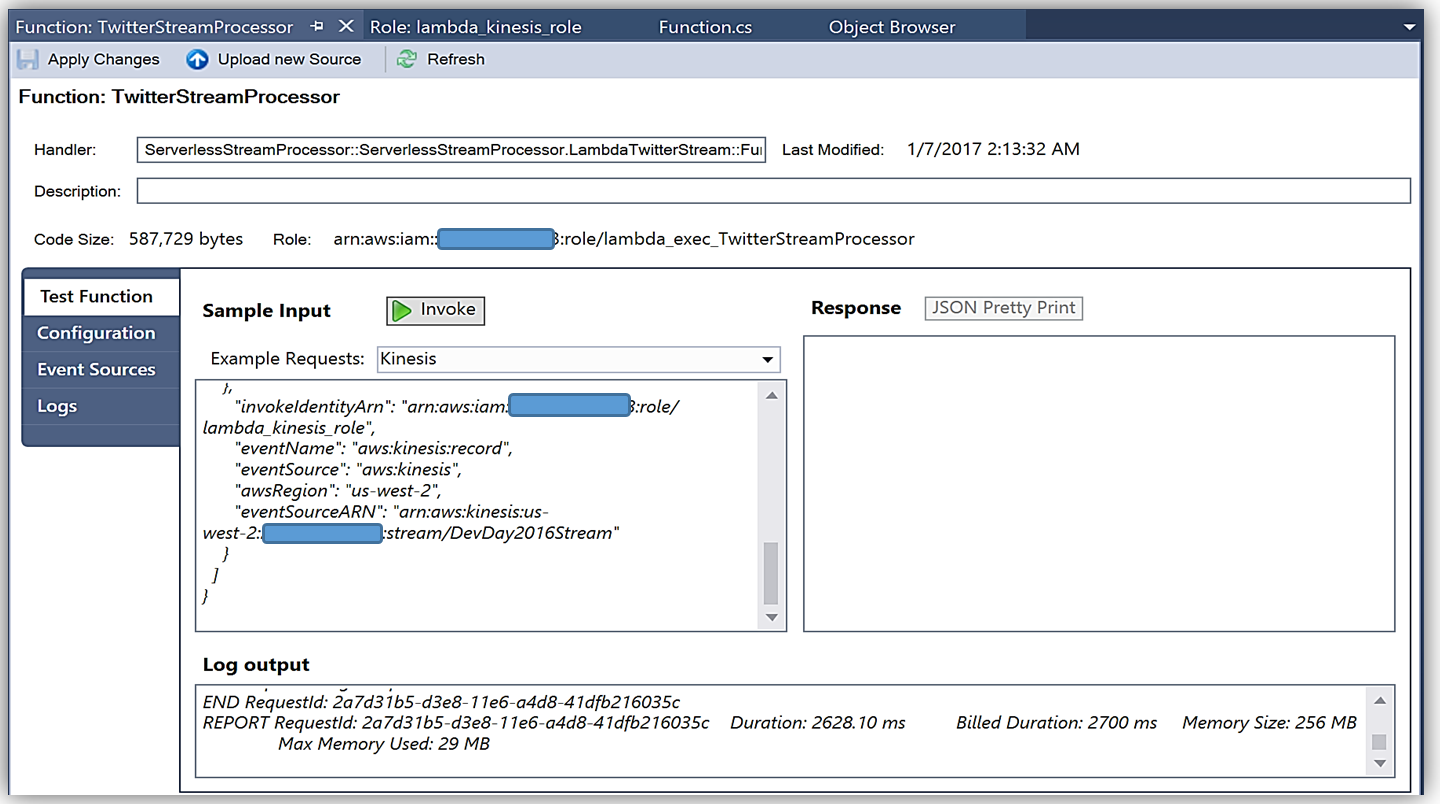Click the Upload new Source arrow icon
The height and width of the screenshot is (804, 1440).
[x=197, y=60]
